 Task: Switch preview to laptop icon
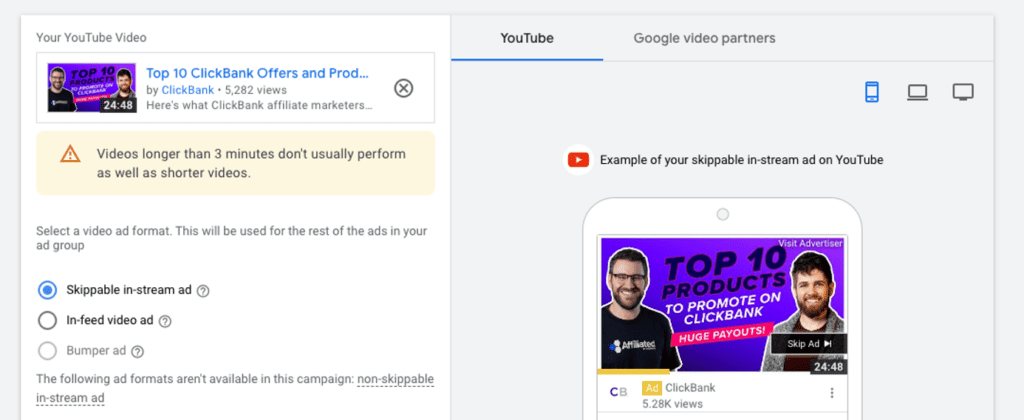tap(917, 92)
